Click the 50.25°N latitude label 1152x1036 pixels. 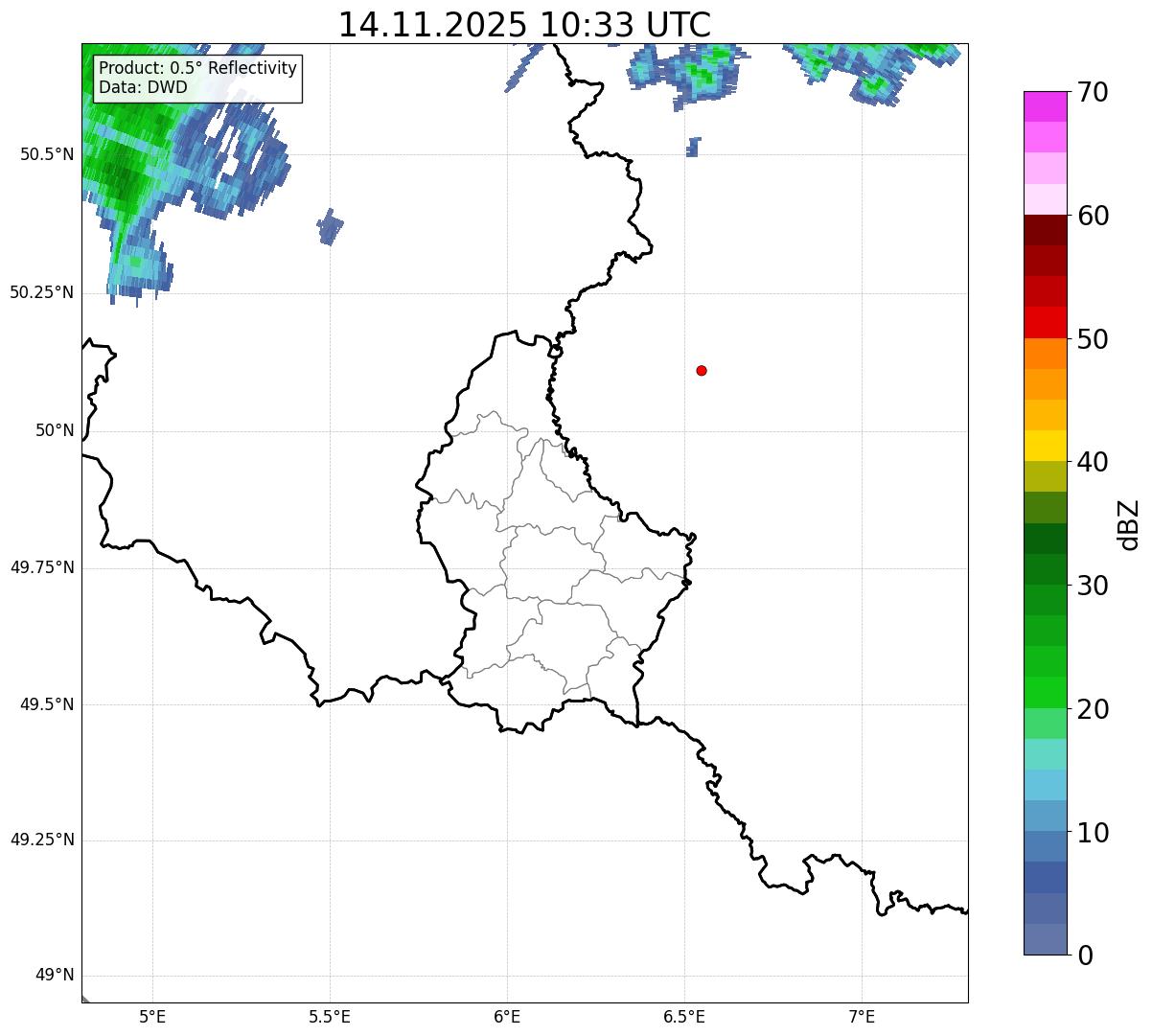tap(42, 292)
